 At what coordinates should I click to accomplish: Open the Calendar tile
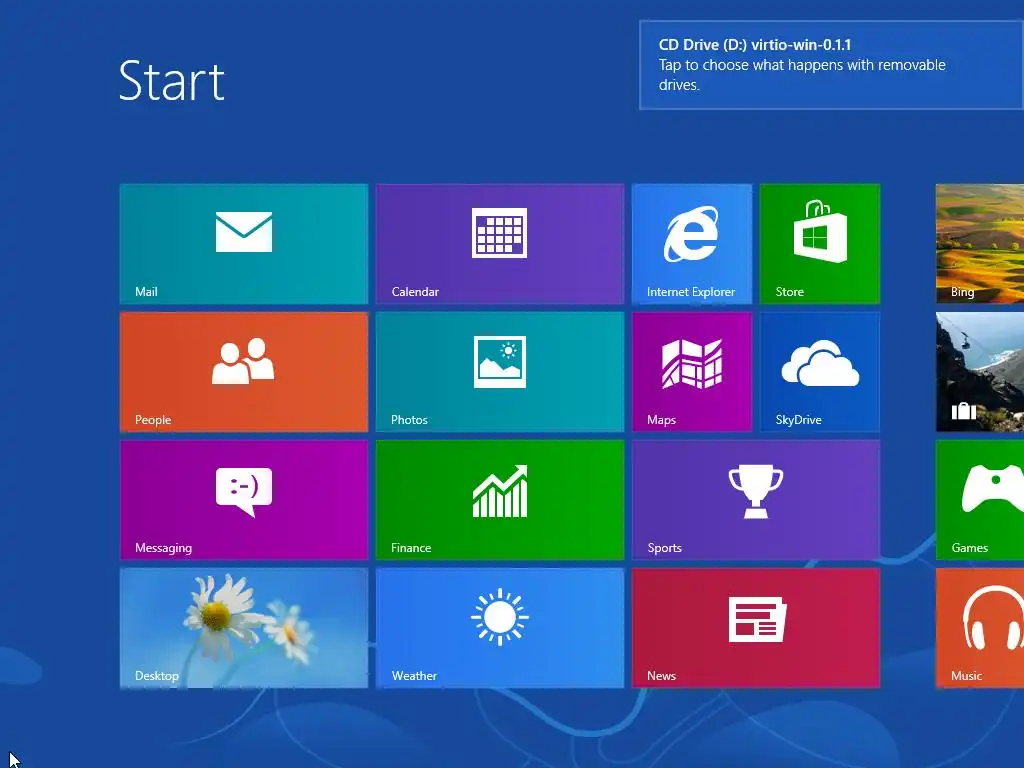point(500,244)
